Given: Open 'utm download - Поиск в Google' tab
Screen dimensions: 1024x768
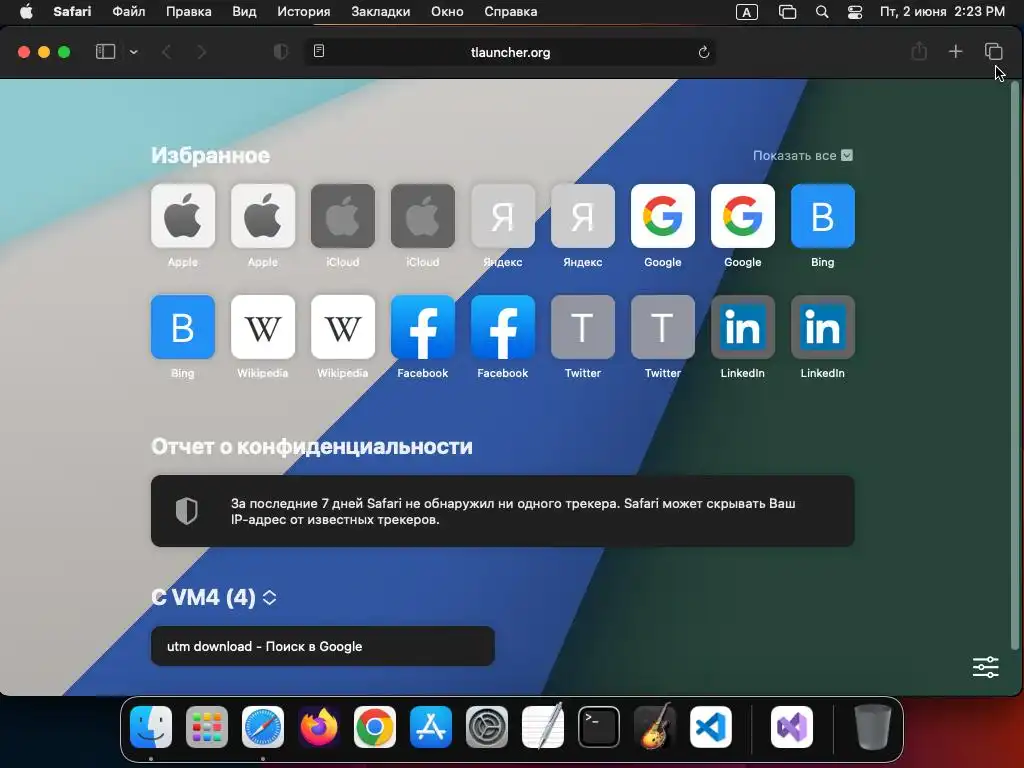Looking at the screenshot, I should (x=323, y=646).
